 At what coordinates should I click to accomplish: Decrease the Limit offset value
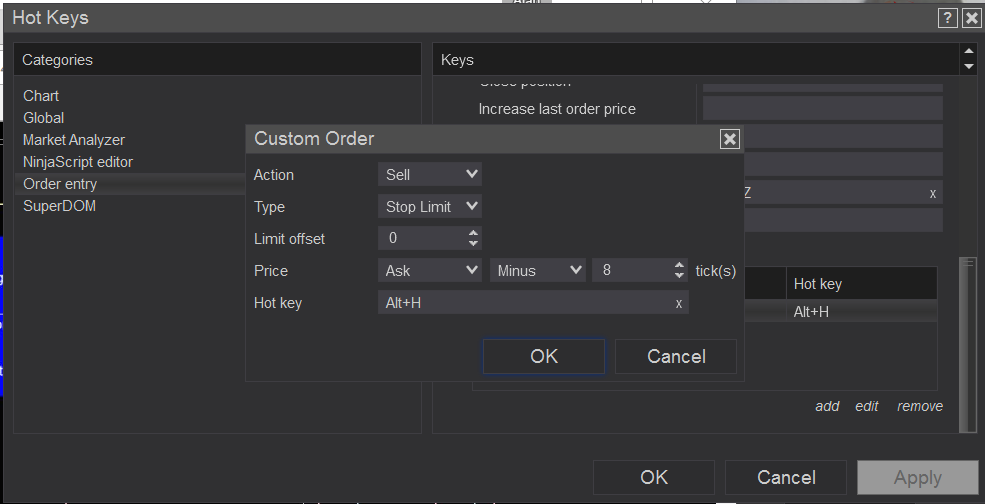(x=473, y=244)
